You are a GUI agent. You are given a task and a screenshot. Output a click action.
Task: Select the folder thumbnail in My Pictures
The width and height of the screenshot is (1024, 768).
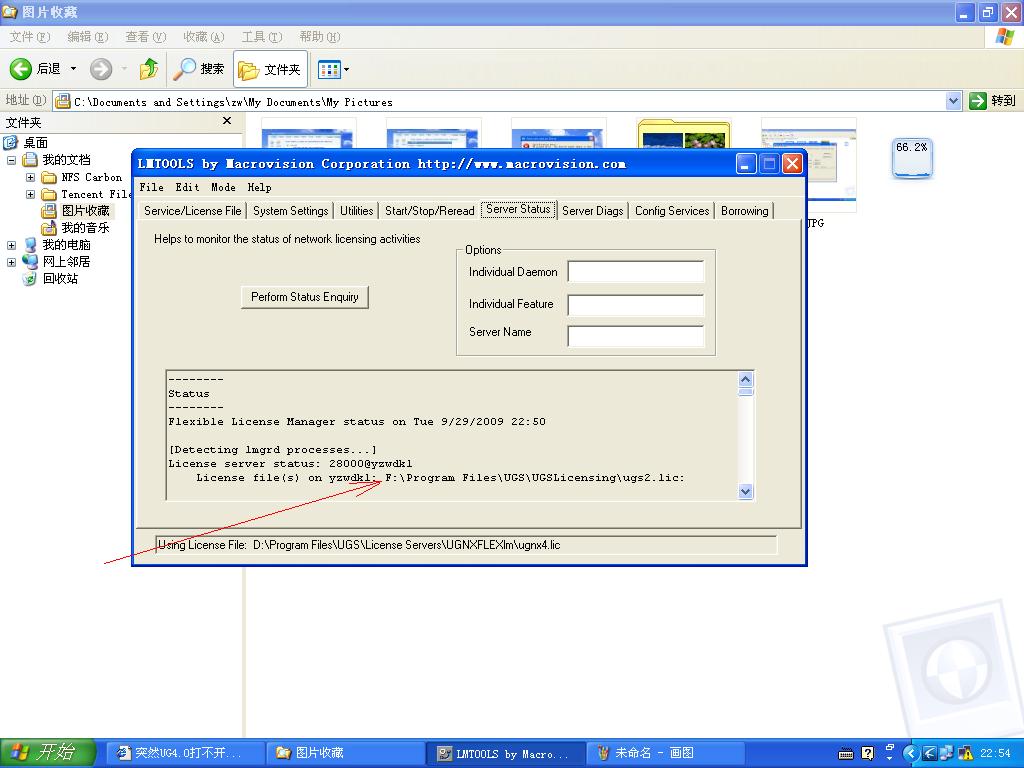tap(684, 134)
